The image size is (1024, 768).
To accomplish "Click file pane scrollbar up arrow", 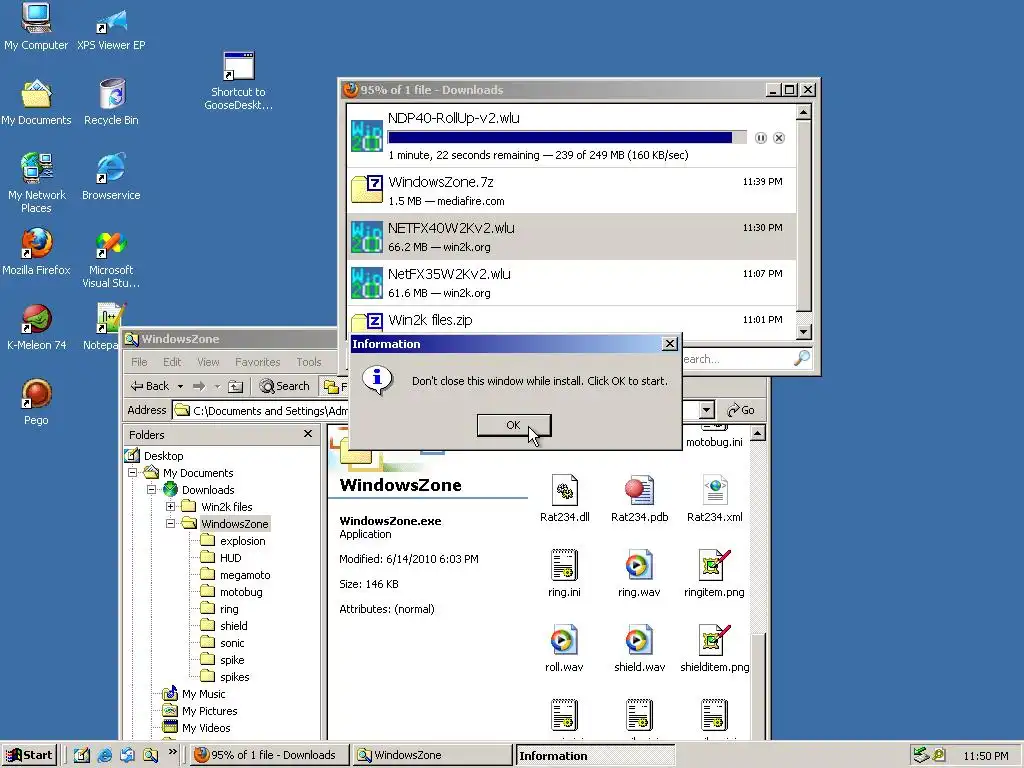I will tap(758, 433).
